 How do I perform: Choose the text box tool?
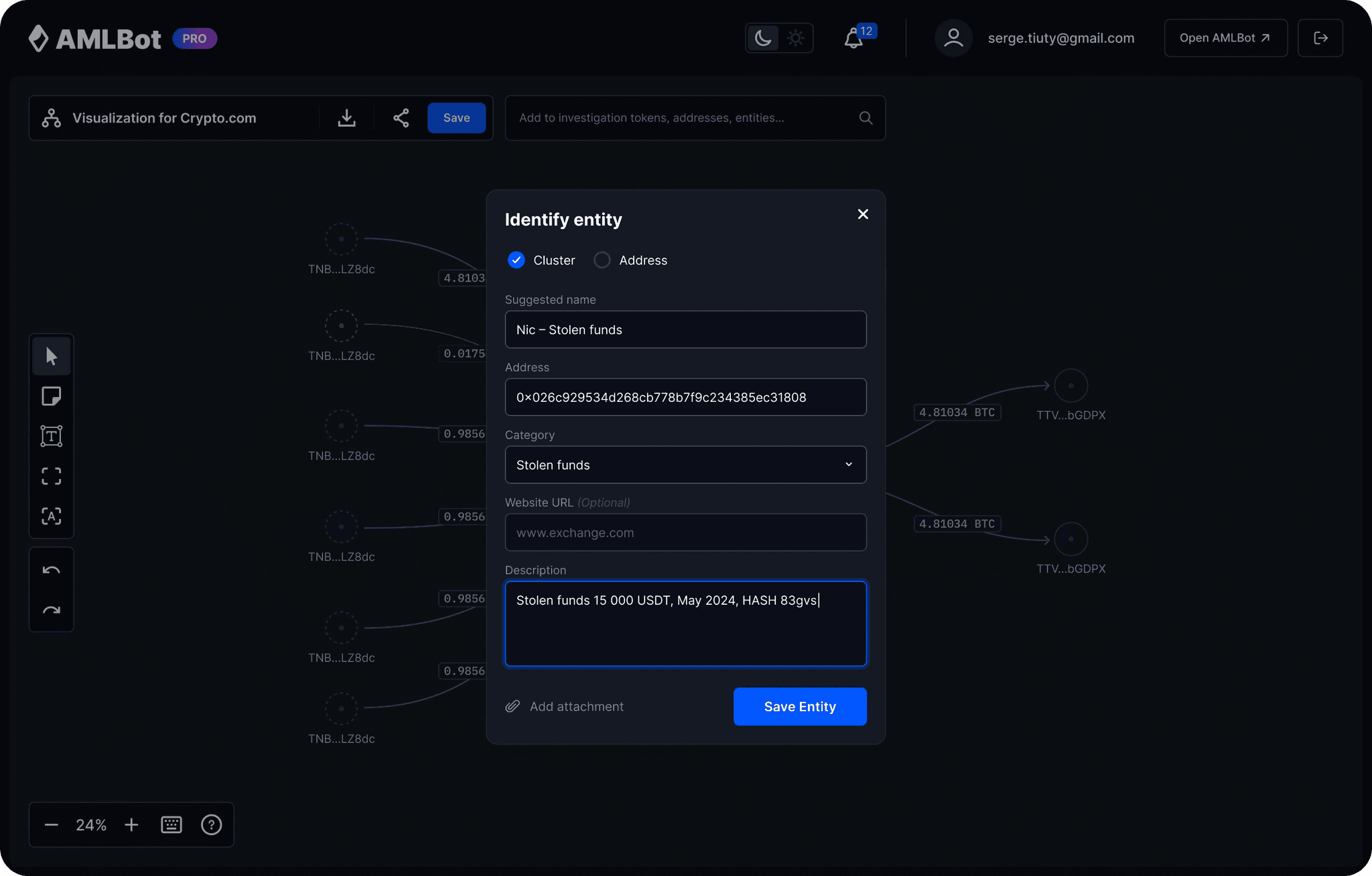tap(52, 436)
